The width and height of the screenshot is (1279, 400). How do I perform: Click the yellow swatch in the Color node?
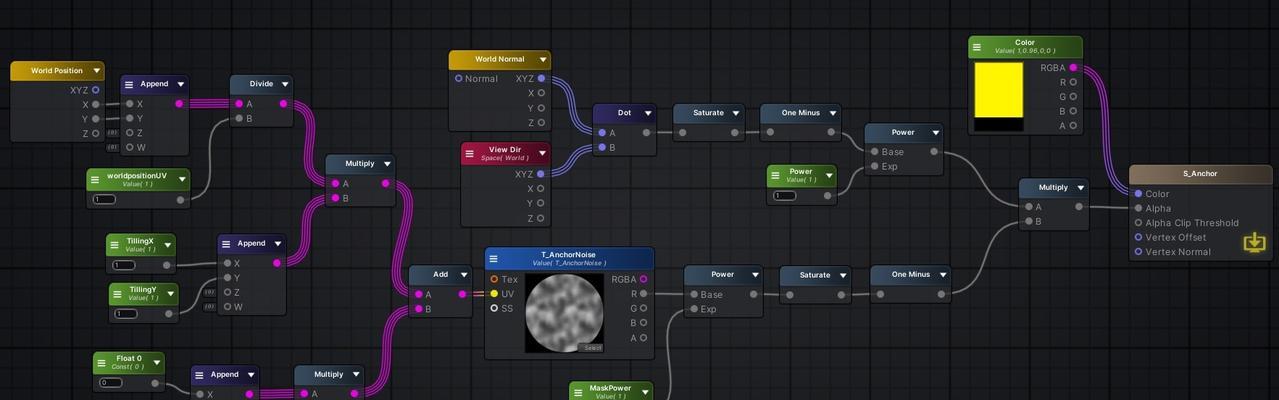point(999,90)
